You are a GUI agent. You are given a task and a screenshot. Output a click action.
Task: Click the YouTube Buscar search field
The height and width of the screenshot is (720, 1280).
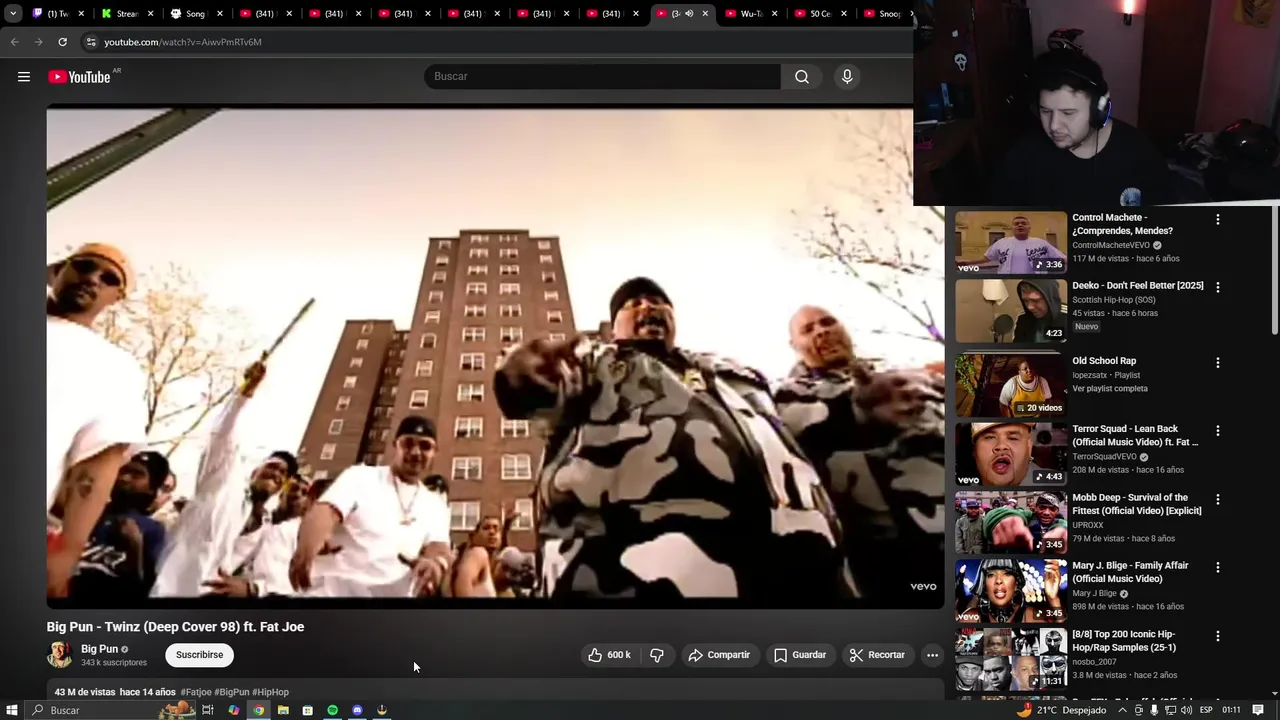(602, 77)
